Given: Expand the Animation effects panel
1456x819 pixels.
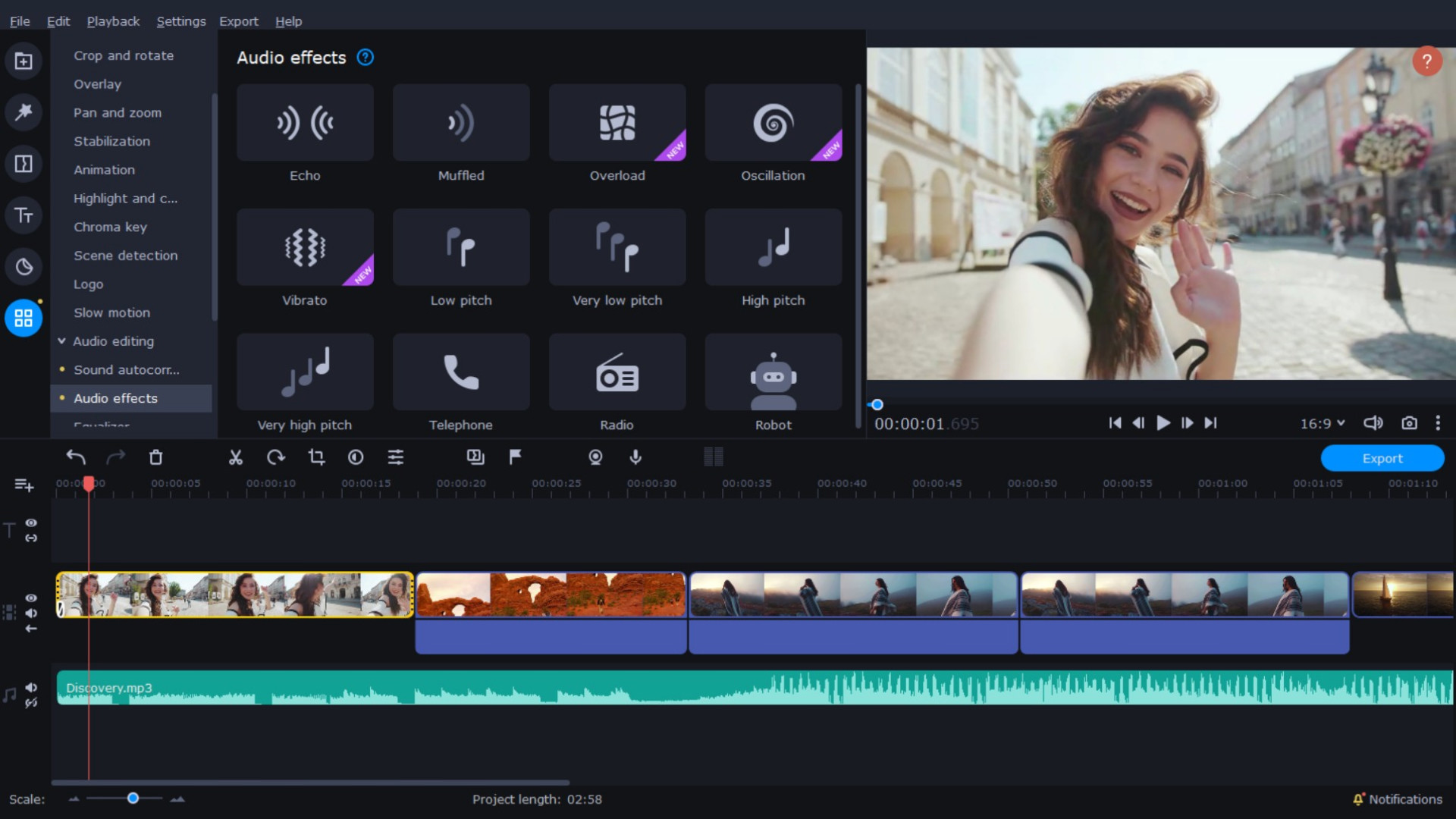Looking at the screenshot, I should click(104, 169).
